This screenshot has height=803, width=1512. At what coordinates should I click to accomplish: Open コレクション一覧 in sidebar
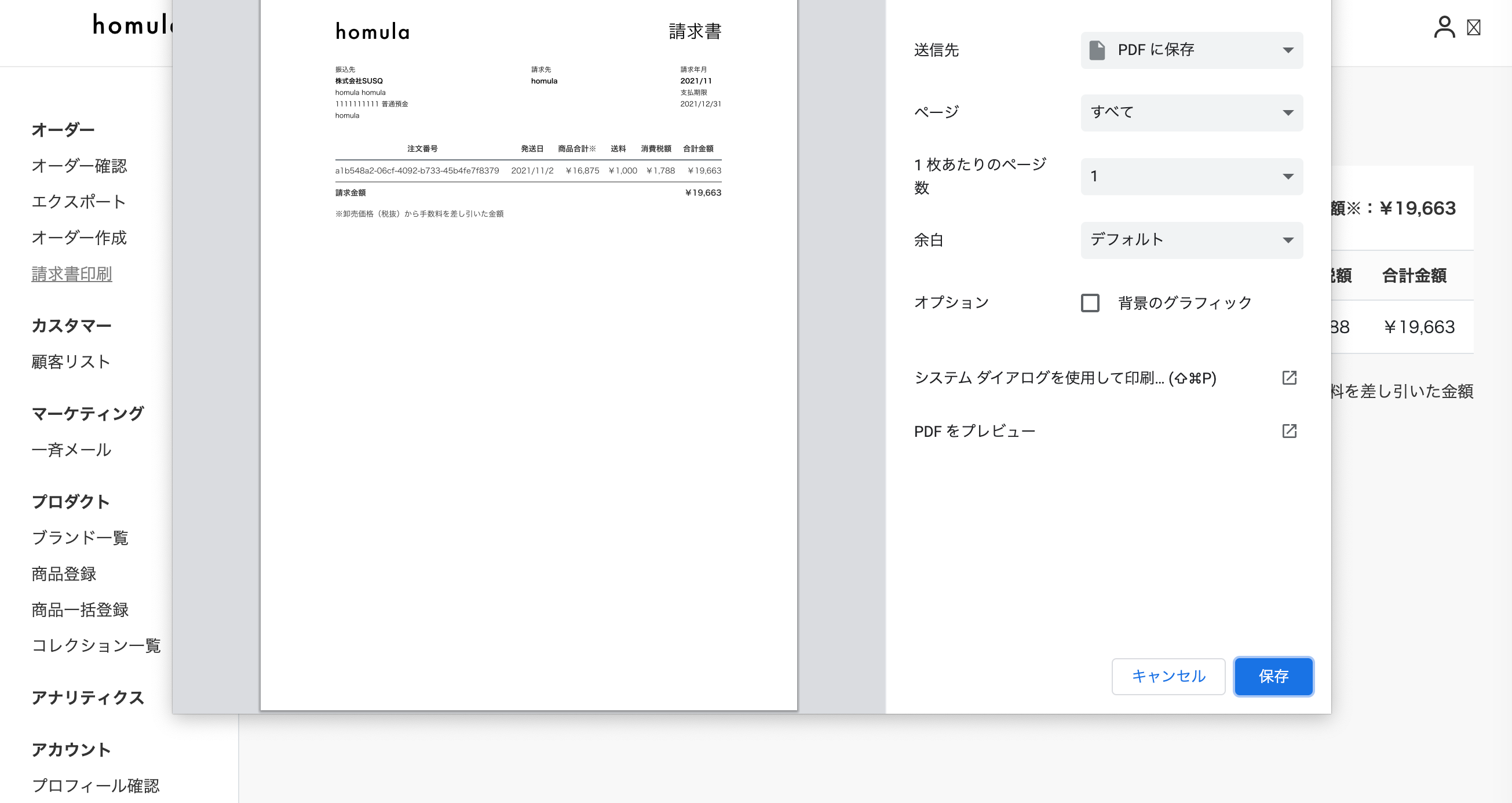click(x=96, y=645)
